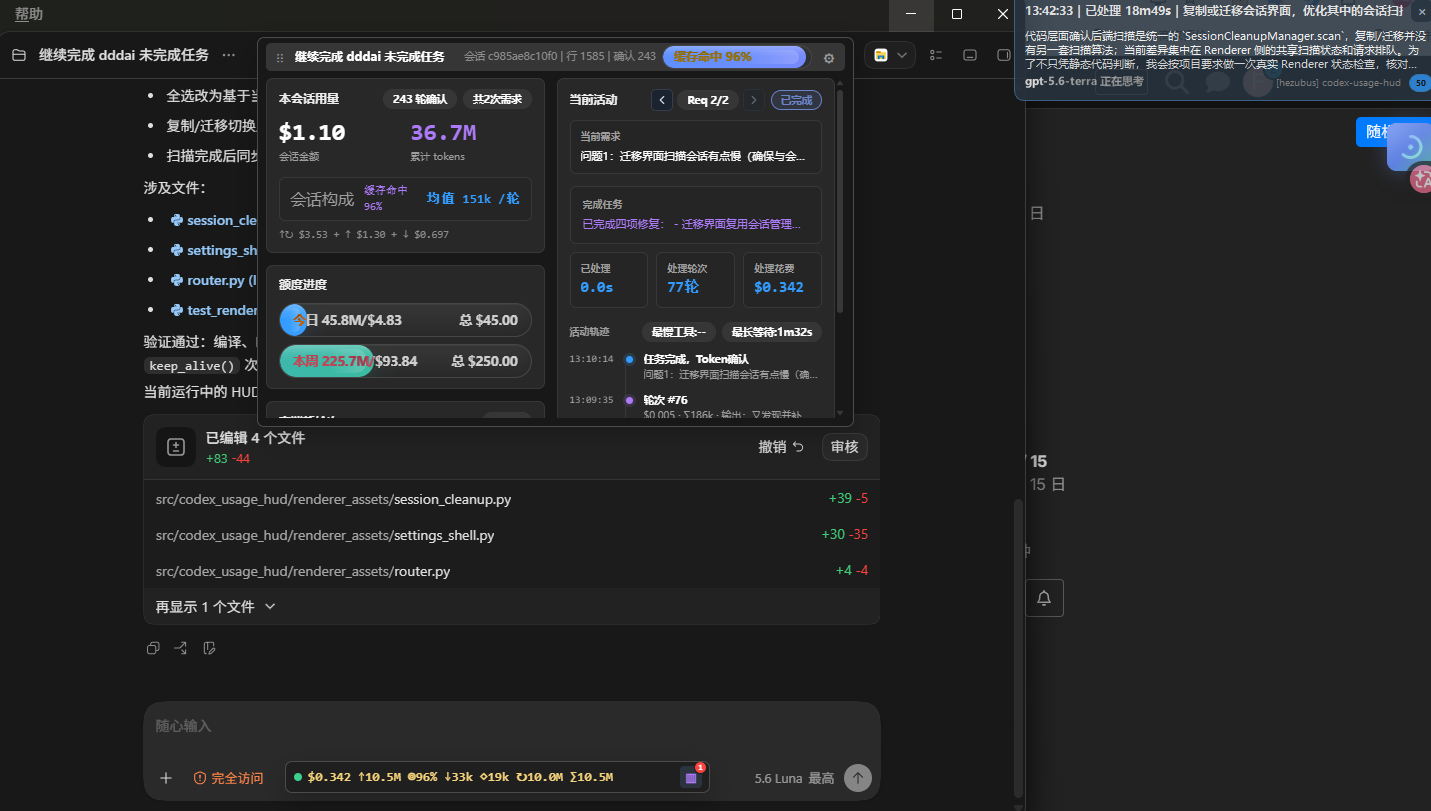Open the 完成任务 summary card
The width and height of the screenshot is (1431, 811).
coord(696,215)
